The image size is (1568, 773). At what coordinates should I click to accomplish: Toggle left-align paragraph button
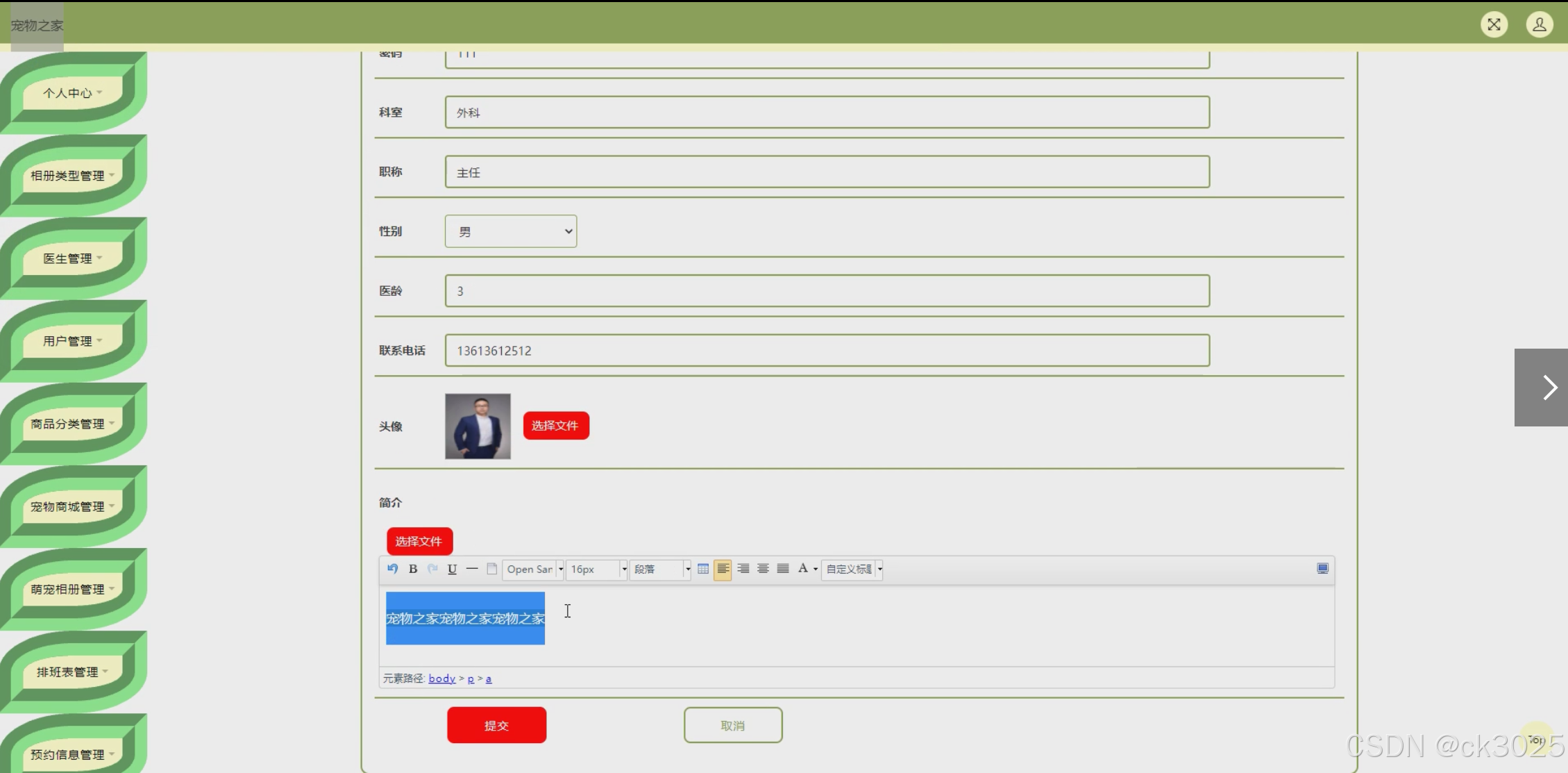(723, 569)
